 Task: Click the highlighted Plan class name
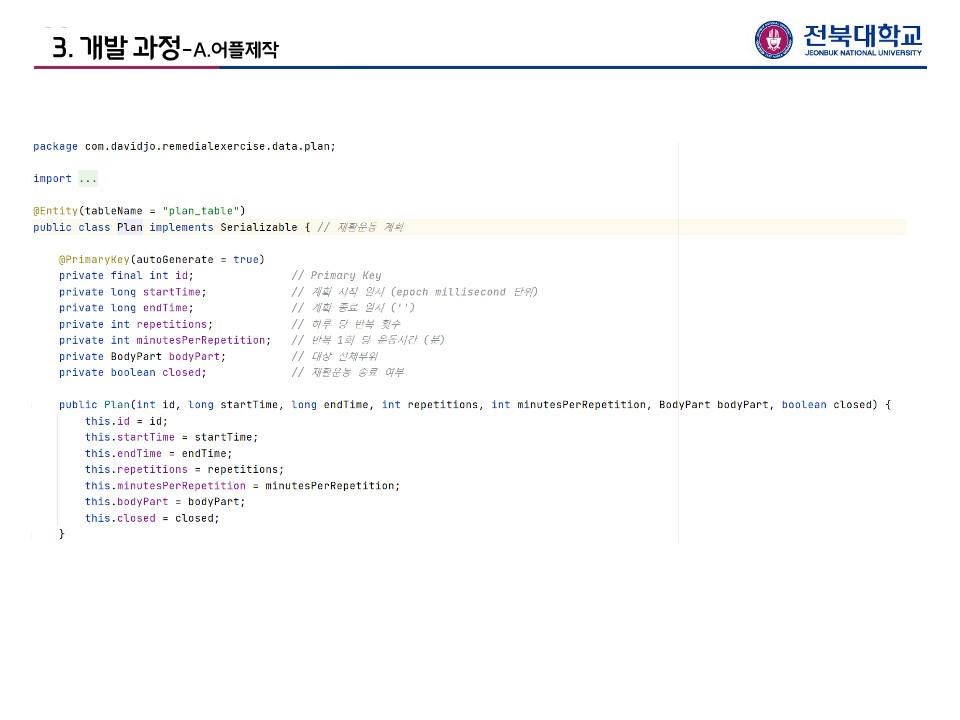coord(130,227)
